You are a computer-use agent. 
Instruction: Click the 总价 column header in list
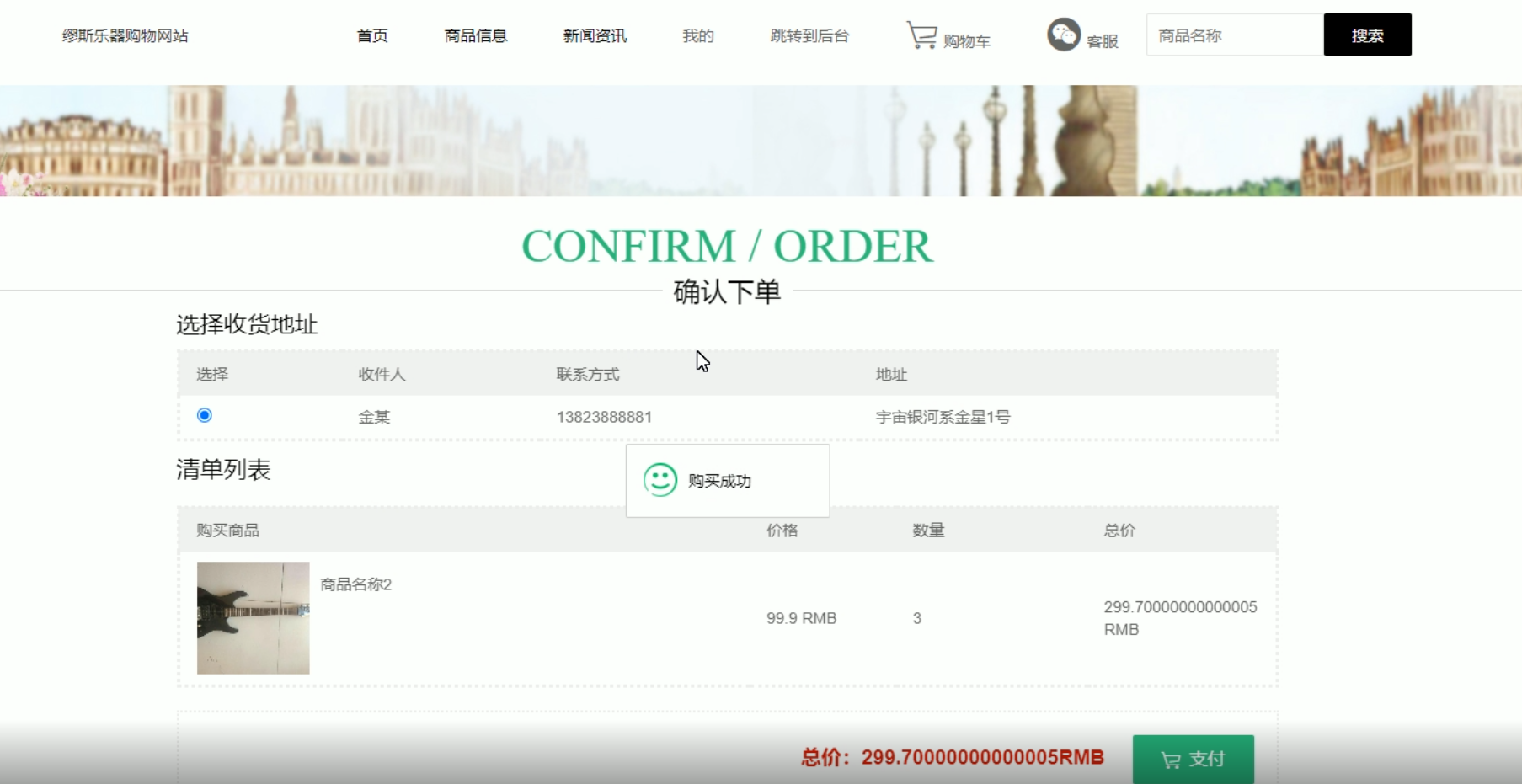[1119, 531]
